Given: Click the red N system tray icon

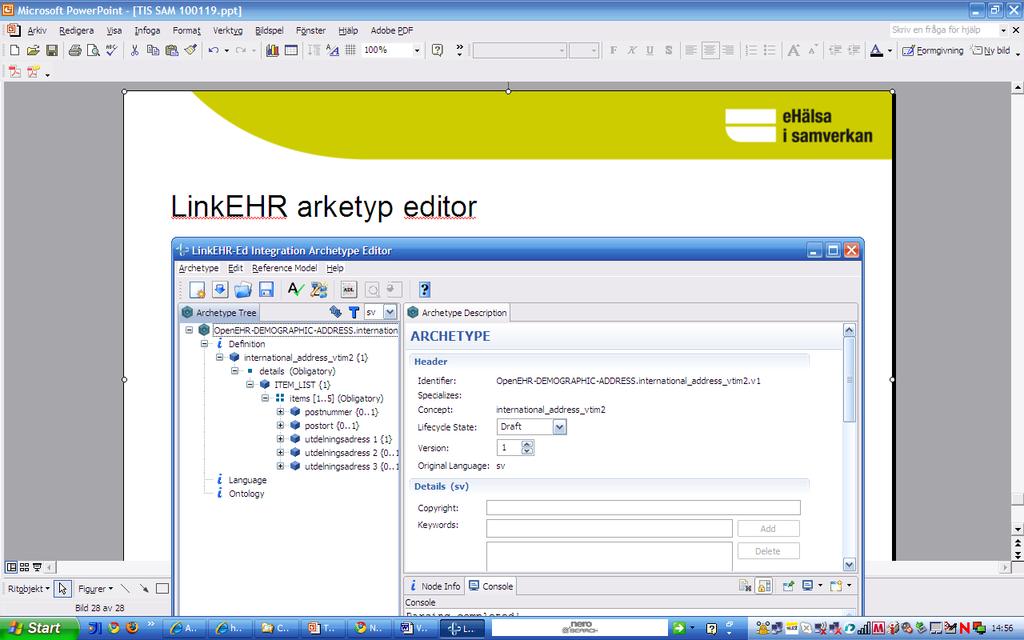Looking at the screenshot, I should pos(965,628).
